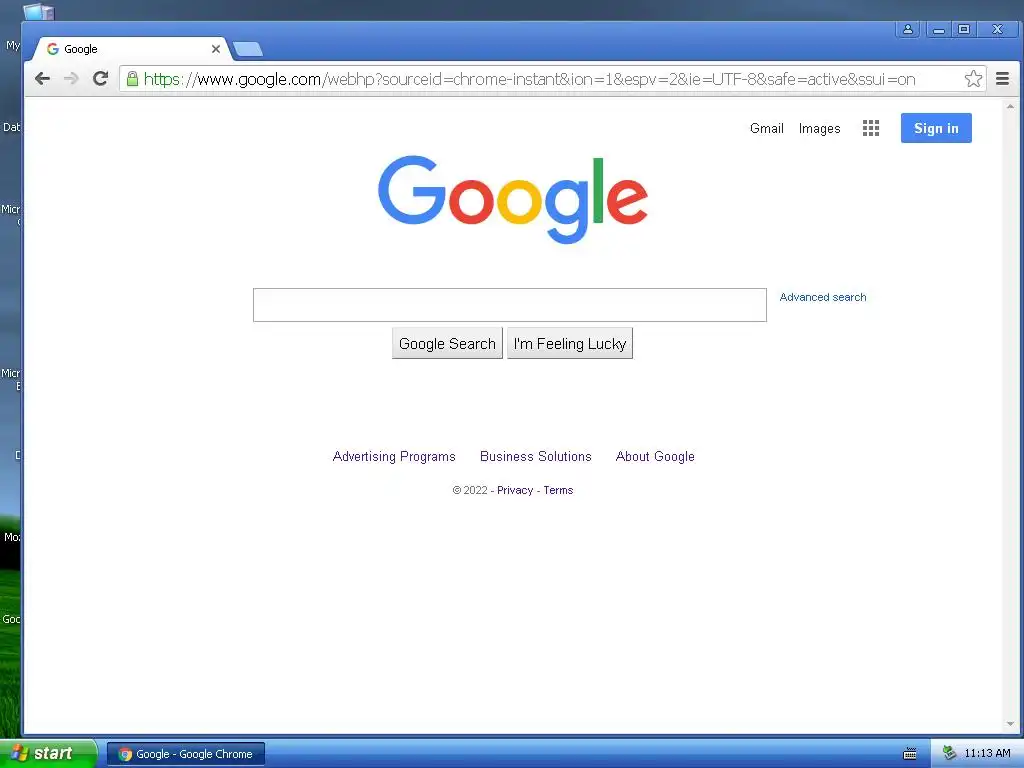Open the Terms link
This screenshot has width=1024, height=768.
coord(558,490)
